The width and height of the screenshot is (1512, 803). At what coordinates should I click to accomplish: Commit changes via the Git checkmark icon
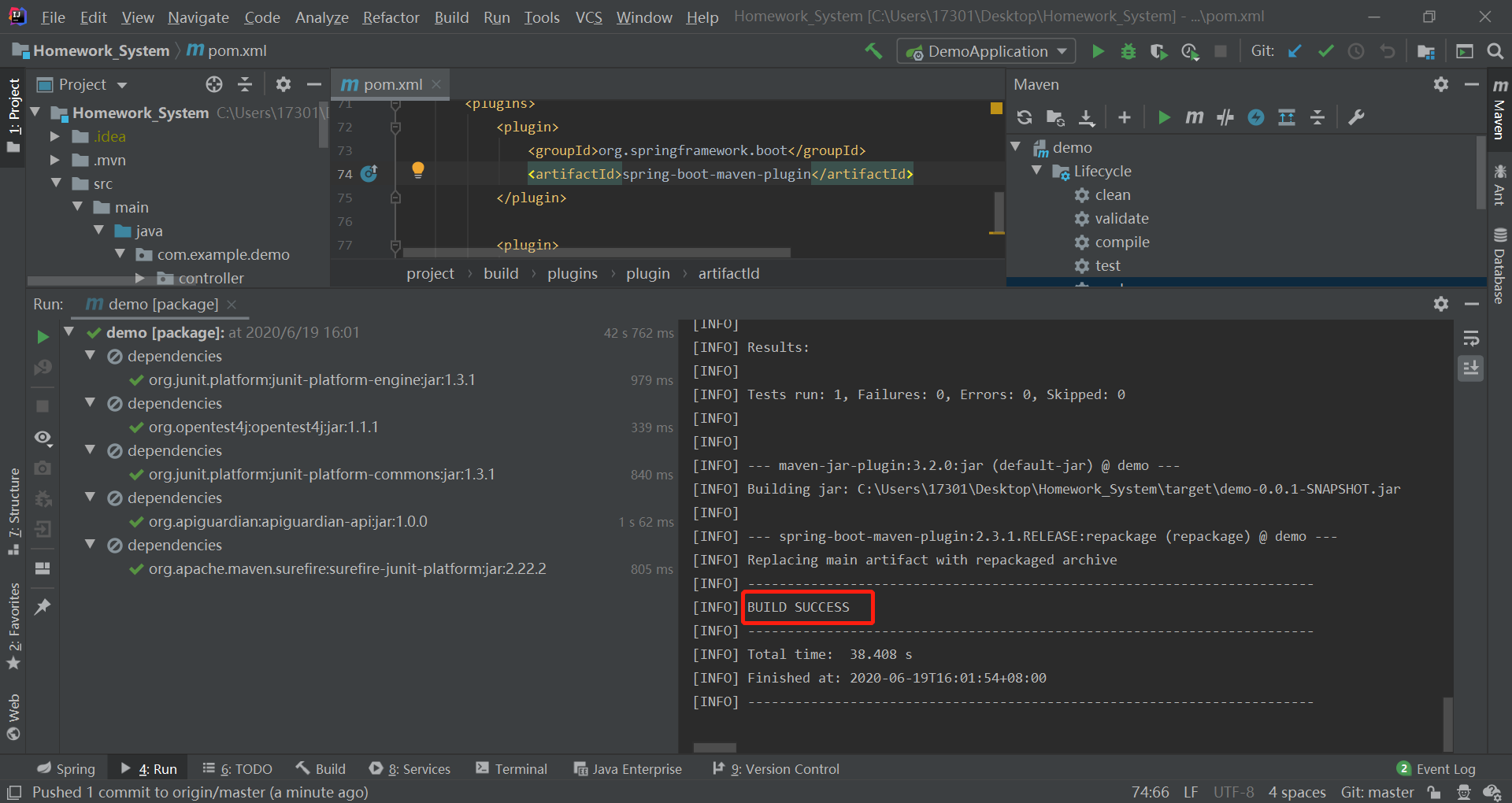click(x=1325, y=50)
